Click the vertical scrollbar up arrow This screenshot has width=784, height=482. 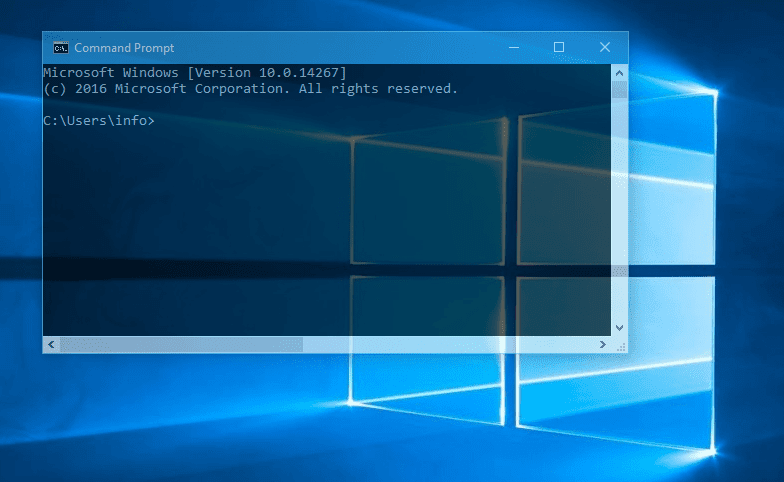point(620,73)
